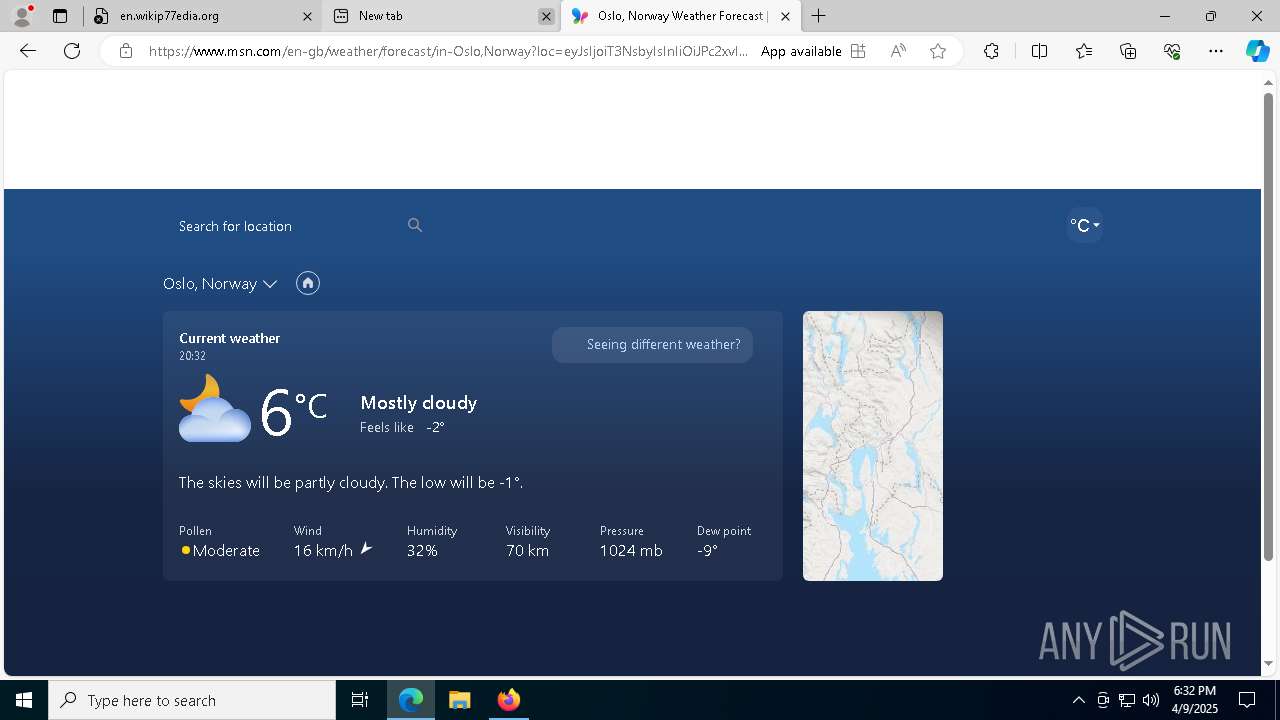Open Read aloud icon in address bar
The image size is (1280, 720).
(x=898, y=51)
